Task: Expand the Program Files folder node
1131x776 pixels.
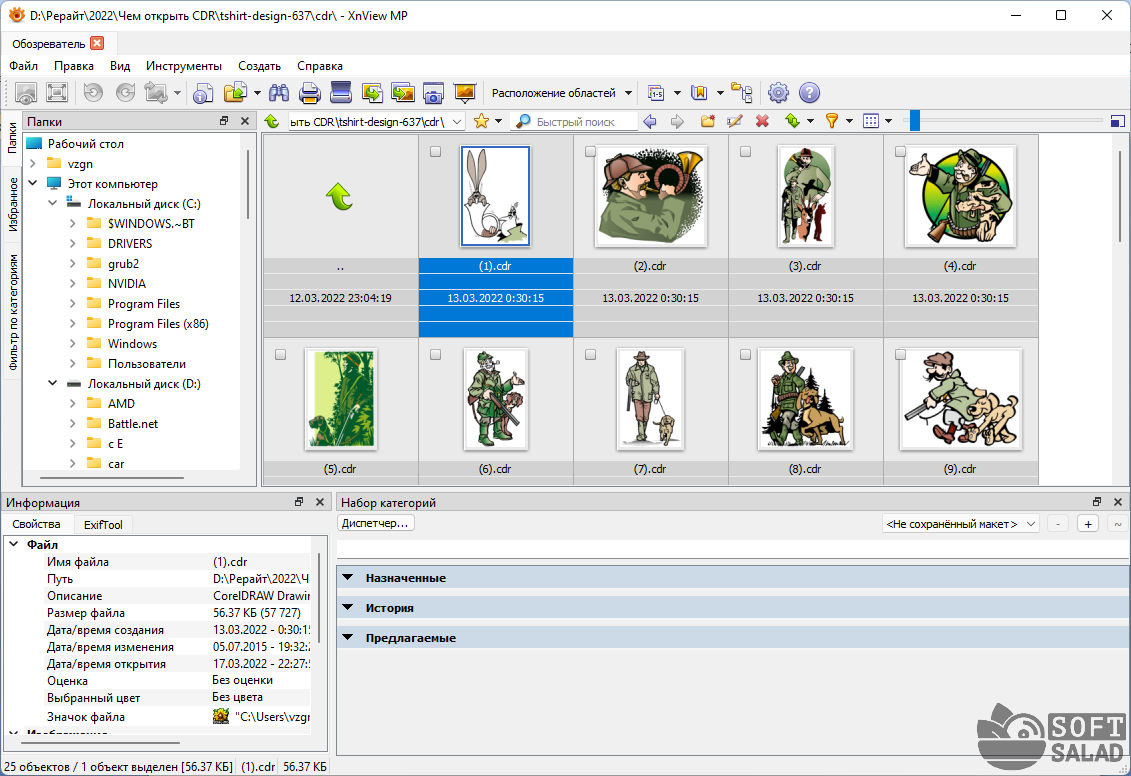Action: point(72,304)
